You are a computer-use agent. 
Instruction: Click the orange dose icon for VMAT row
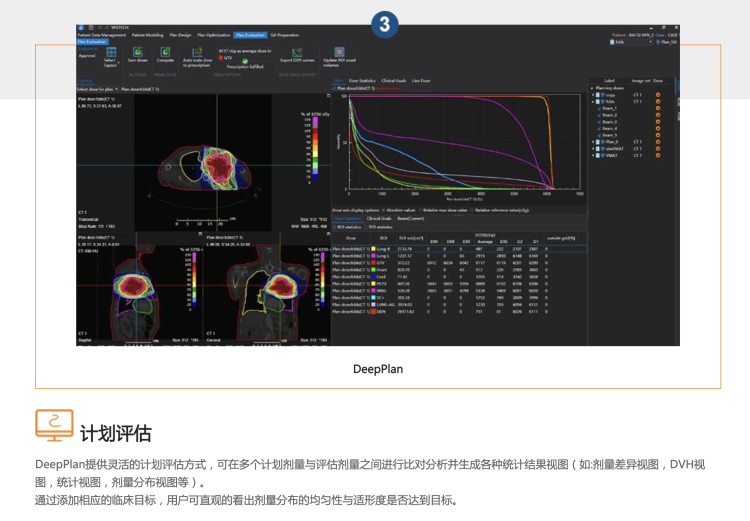[658, 155]
